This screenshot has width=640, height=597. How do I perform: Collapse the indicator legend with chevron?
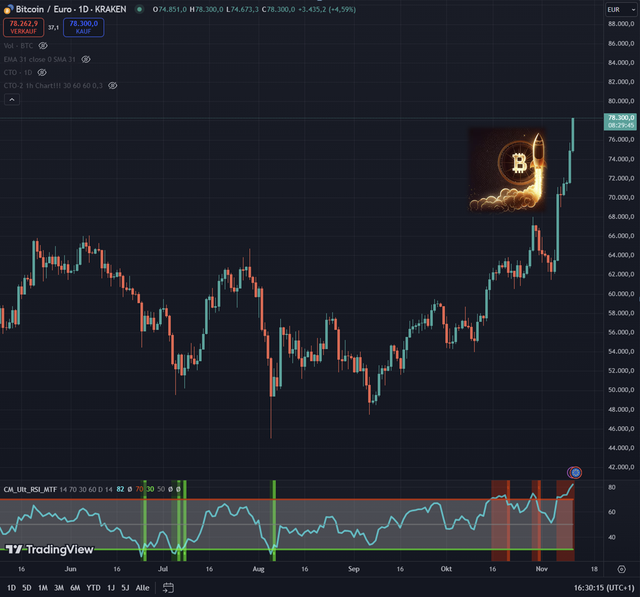coord(12,100)
